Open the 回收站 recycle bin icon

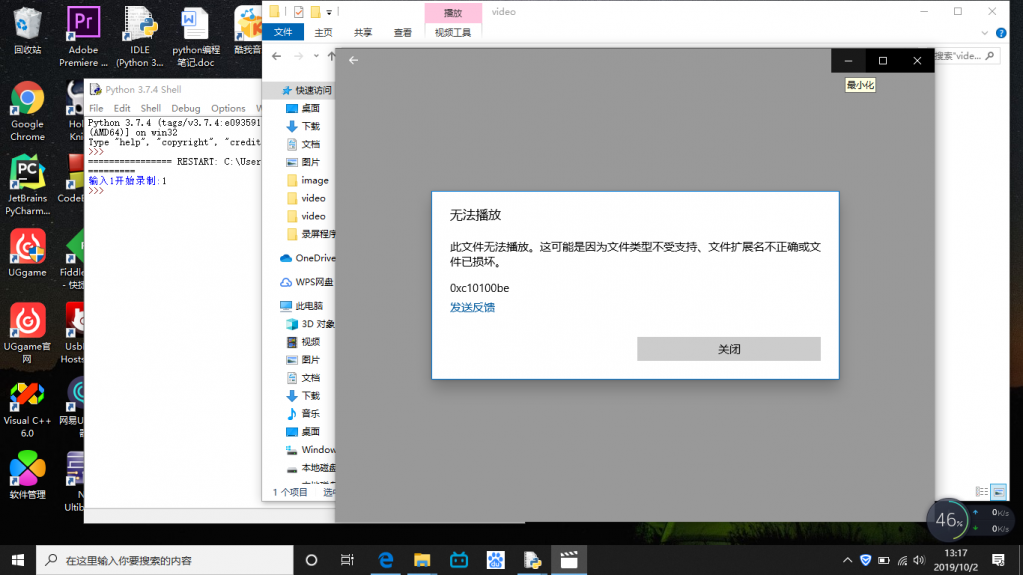coord(27,30)
